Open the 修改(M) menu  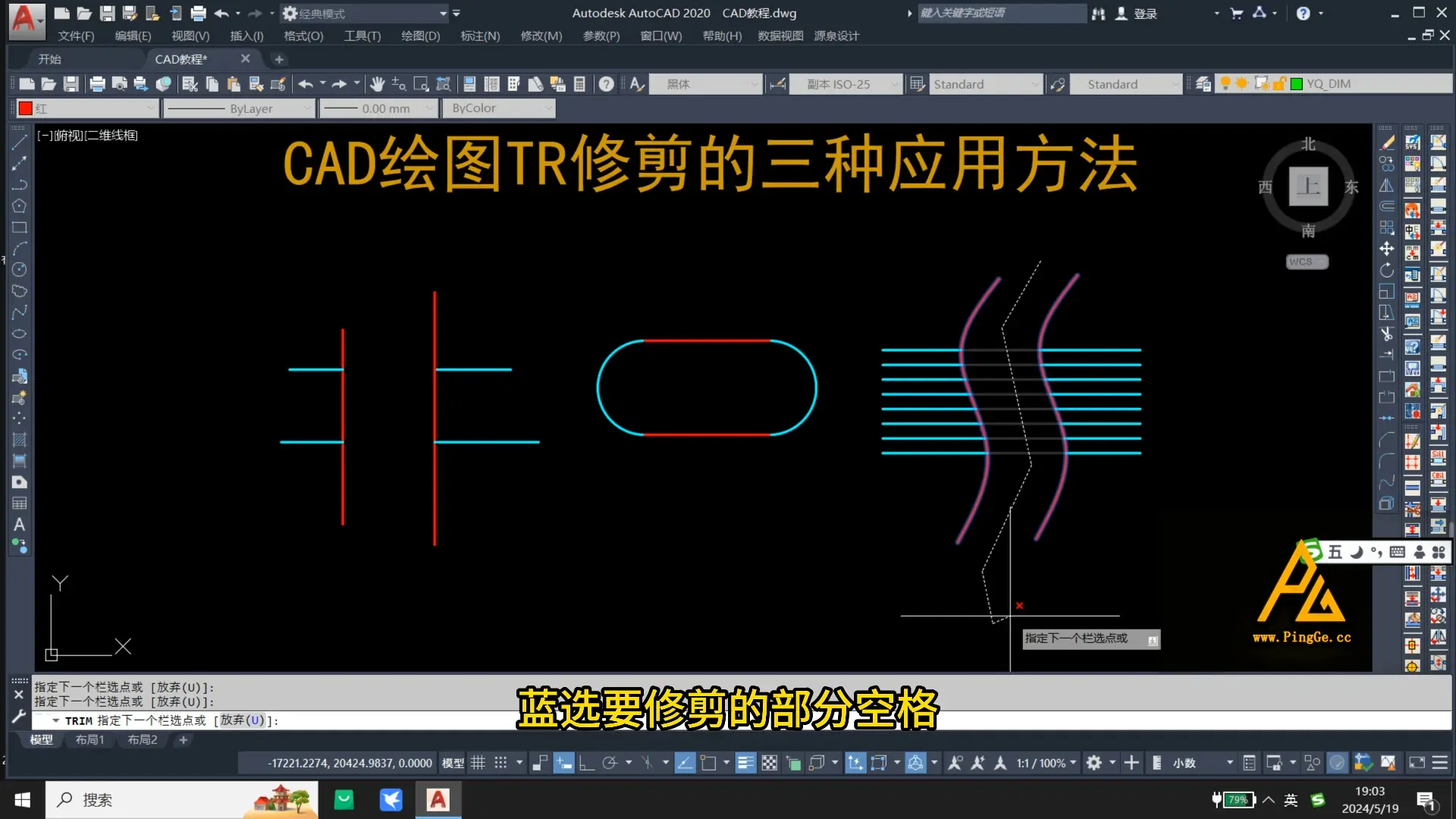pyautogui.click(x=541, y=36)
